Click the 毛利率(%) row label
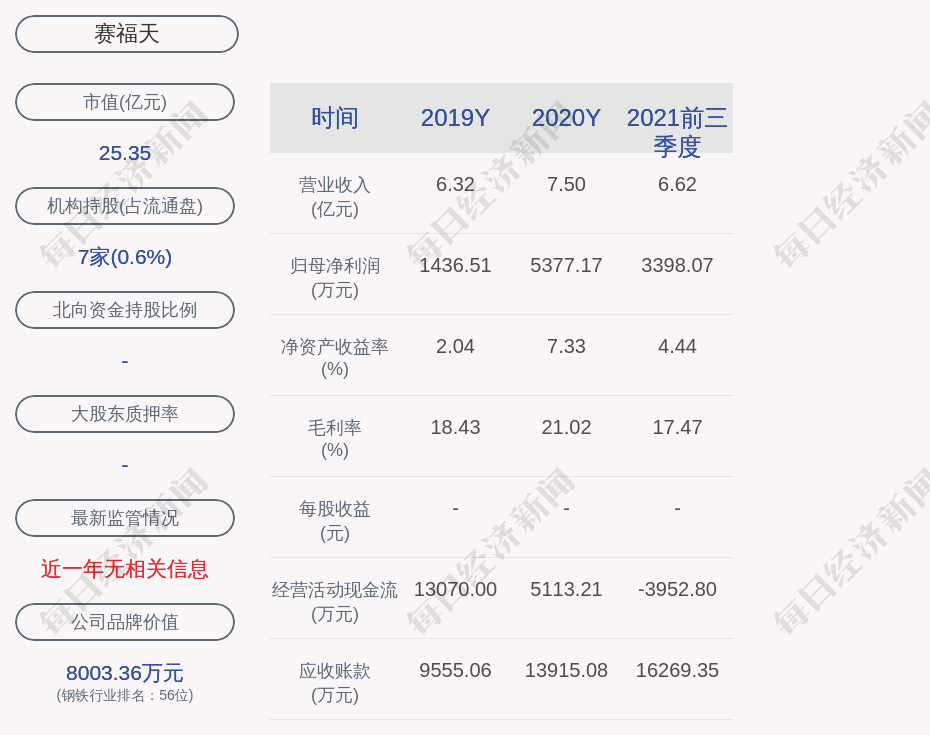 335,439
